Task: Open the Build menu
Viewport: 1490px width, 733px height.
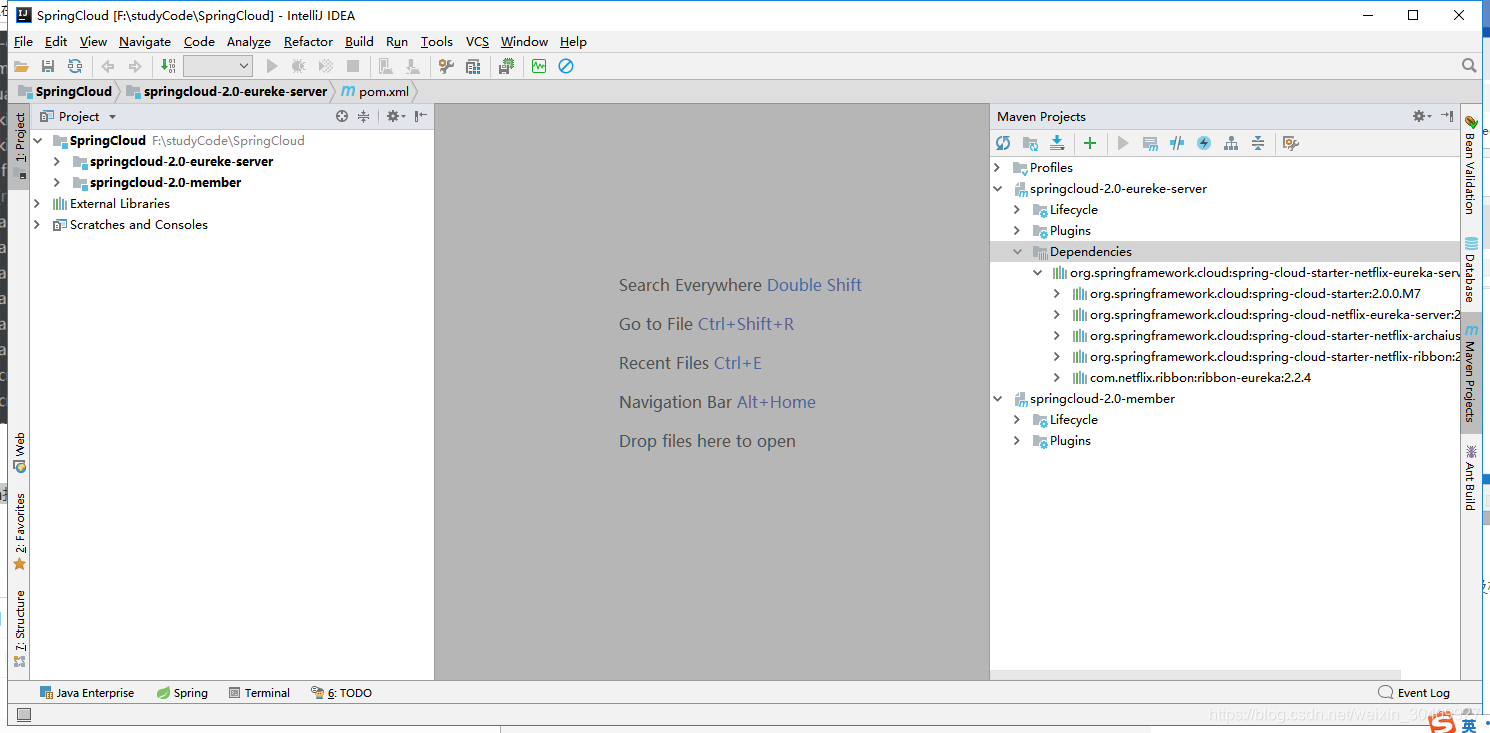Action: [359, 42]
